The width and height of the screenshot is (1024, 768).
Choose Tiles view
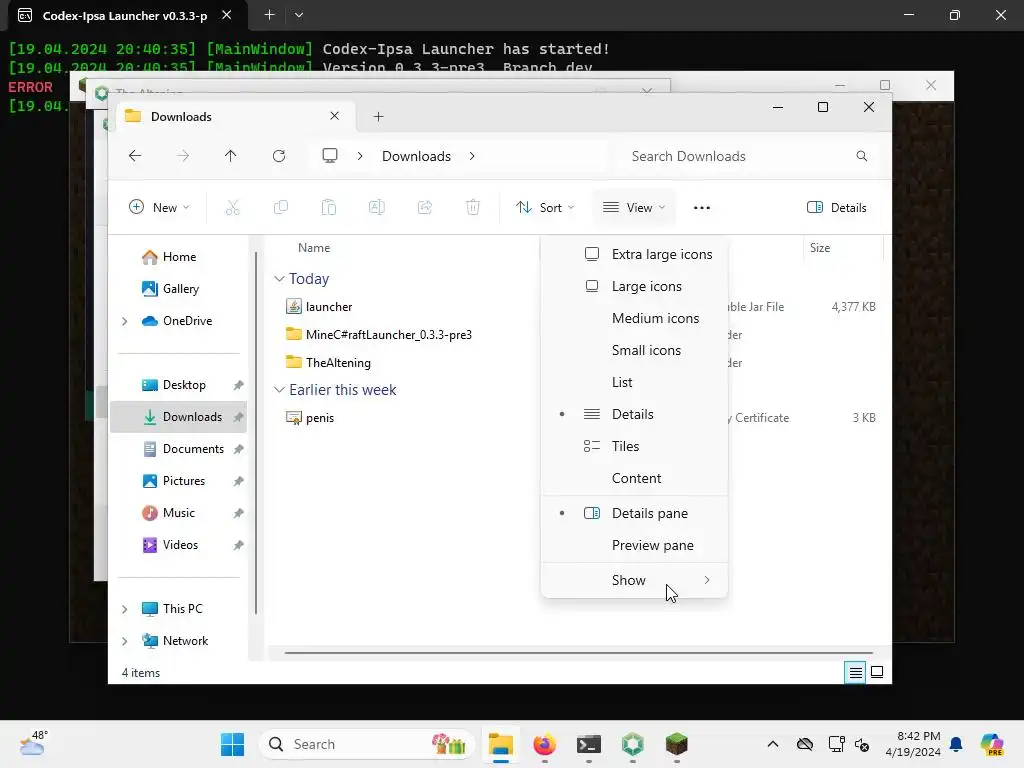(635, 446)
